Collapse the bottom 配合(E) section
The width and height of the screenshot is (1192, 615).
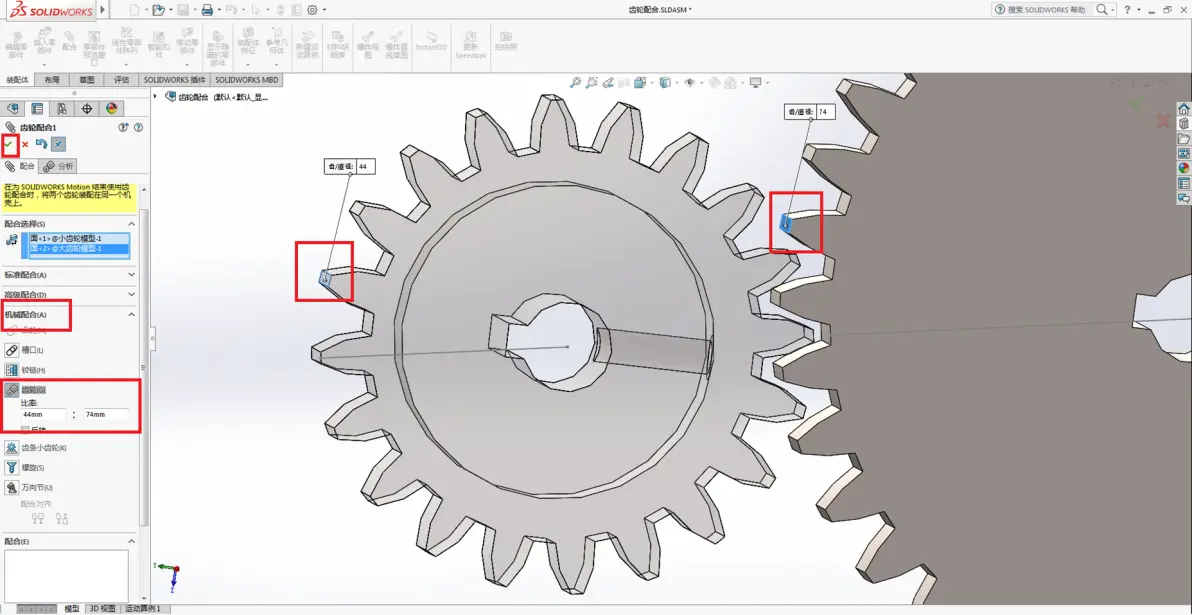(x=132, y=541)
